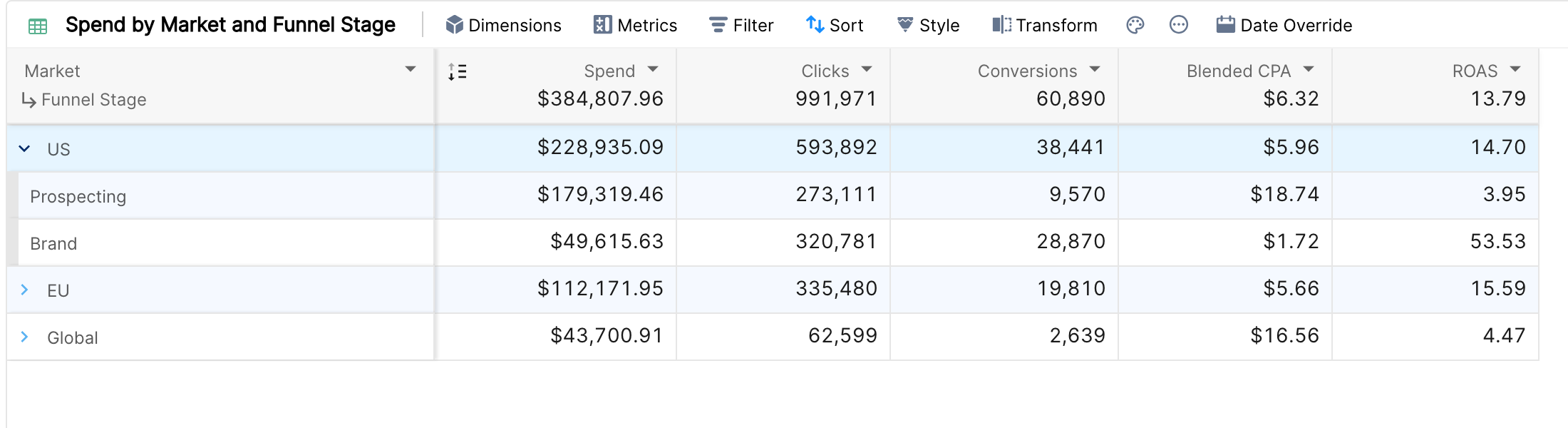The image size is (1568, 428).
Task: Click the US spend value $228,935.09
Action: point(600,147)
